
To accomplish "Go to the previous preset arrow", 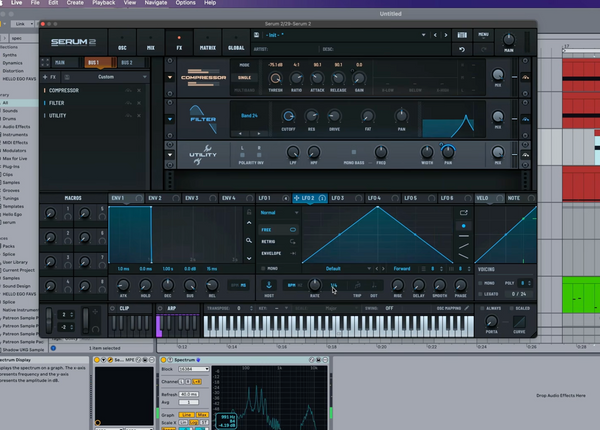I will (x=435, y=35).
